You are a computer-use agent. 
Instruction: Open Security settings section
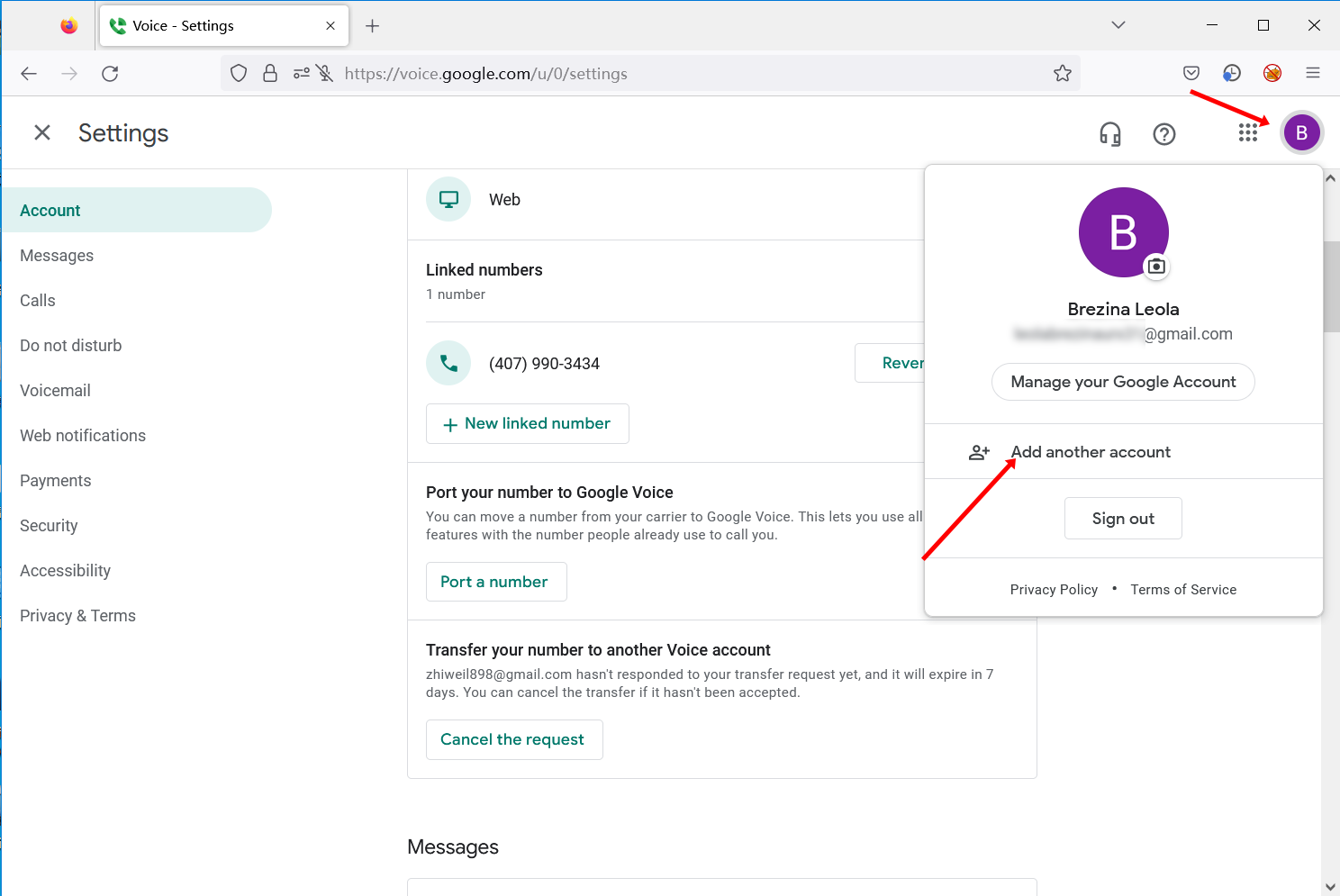[136, 526]
